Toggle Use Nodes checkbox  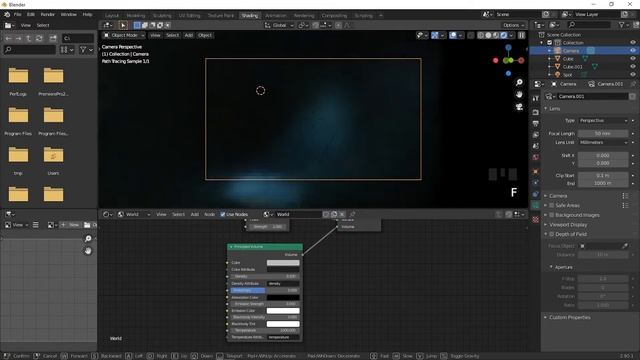[x=222, y=214]
